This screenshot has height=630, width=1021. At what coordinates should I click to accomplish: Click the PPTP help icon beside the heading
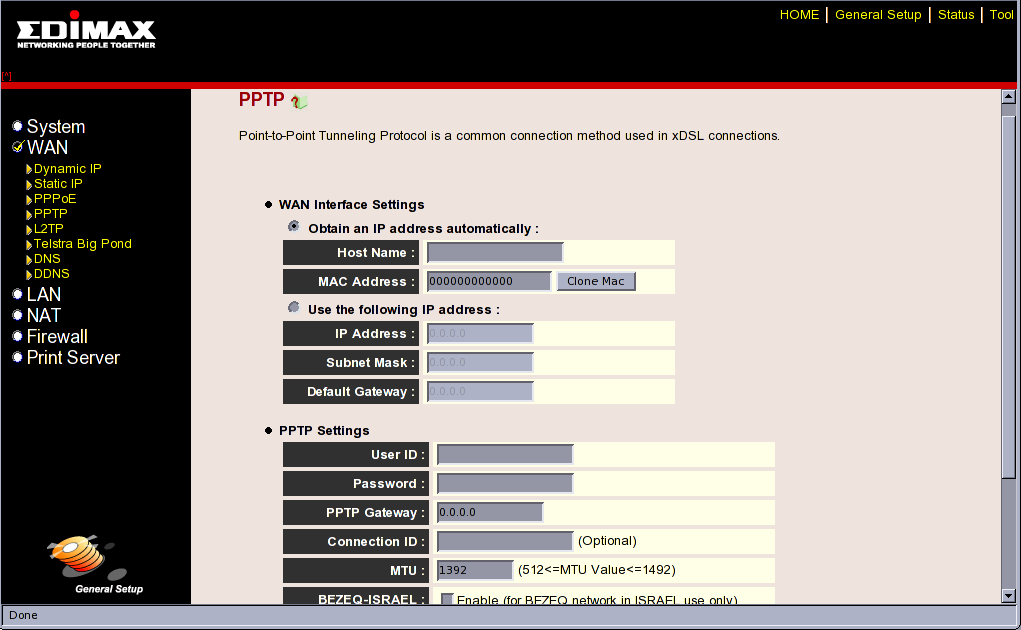(299, 101)
